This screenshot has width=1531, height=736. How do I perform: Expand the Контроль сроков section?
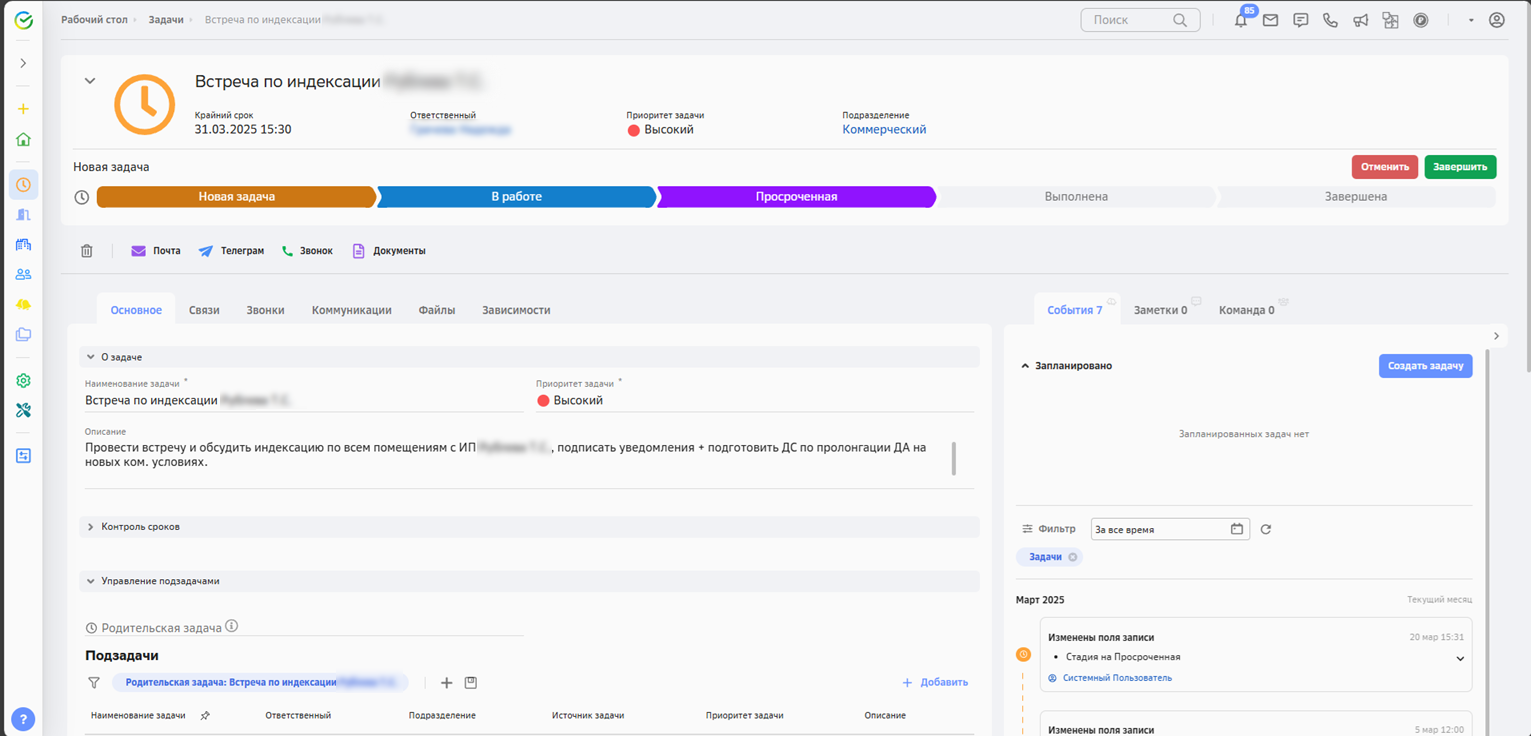click(91, 527)
